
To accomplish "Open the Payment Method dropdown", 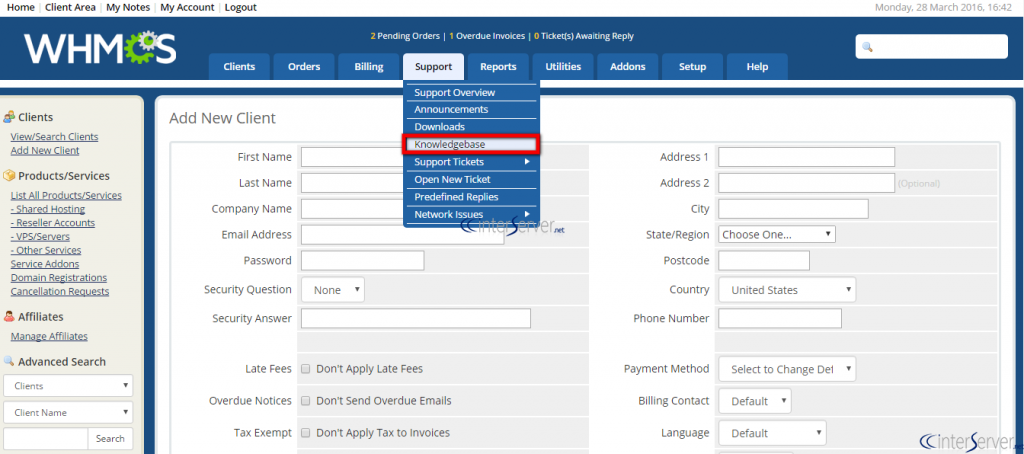I will pos(787,369).
